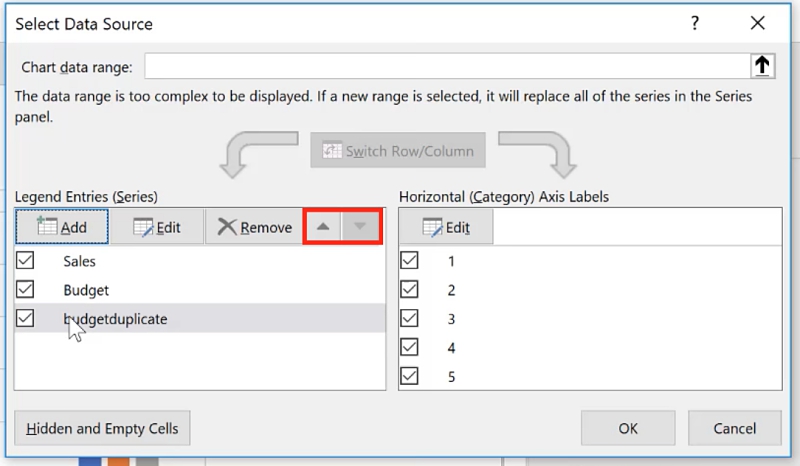The height and width of the screenshot is (466, 800).
Task: Select the Sales series entry
Action: coord(79,261)
